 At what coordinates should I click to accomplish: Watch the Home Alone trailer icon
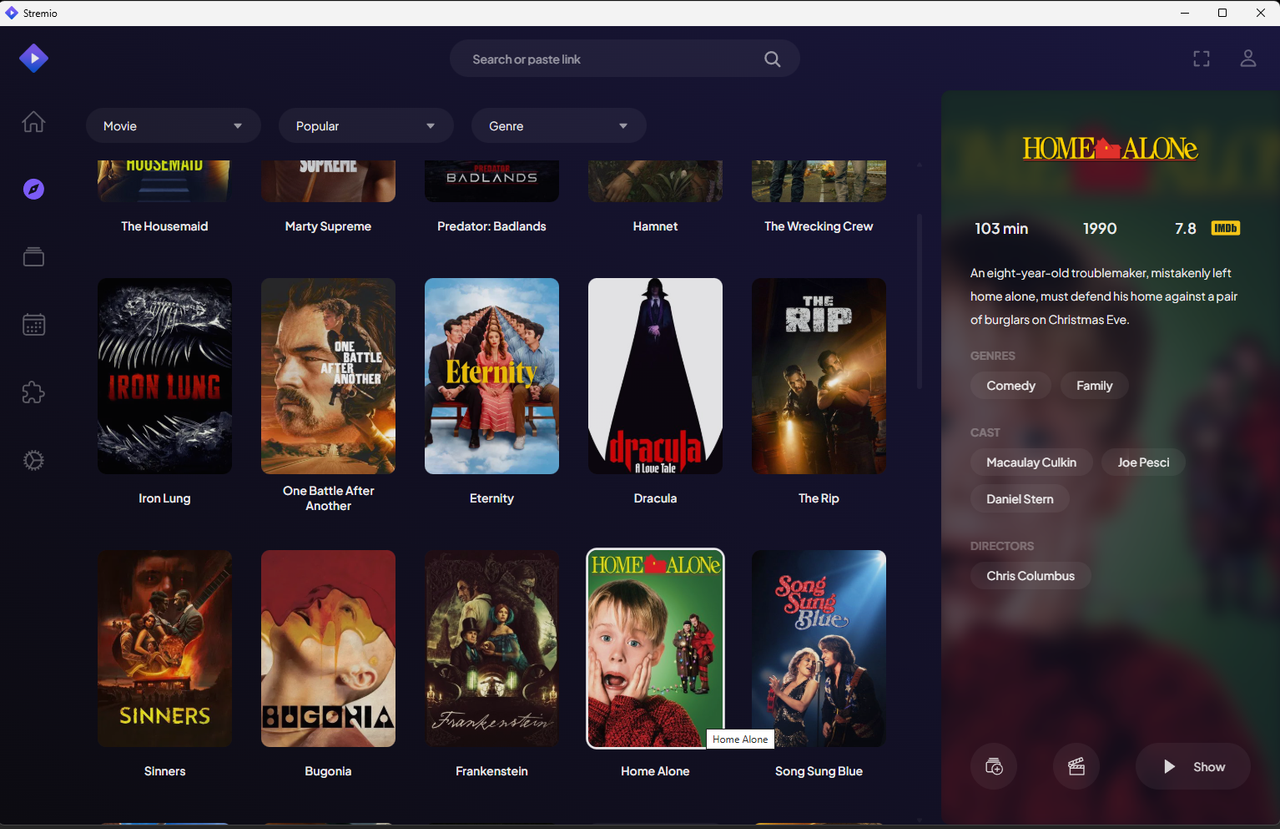pyautogui.click(x=1076, y=767)
